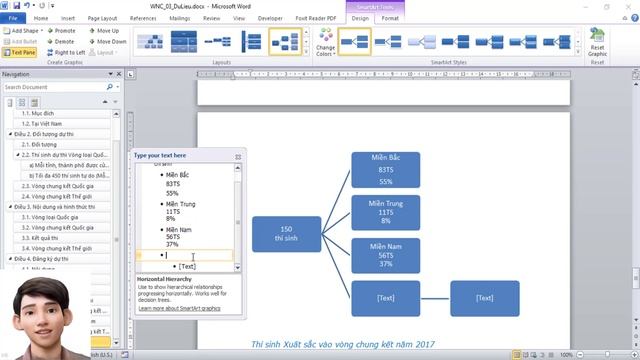Image resolution: width=640 pixels, height=360 pixels.
Task: Click the Move Up button
Action: coord(104,31)
